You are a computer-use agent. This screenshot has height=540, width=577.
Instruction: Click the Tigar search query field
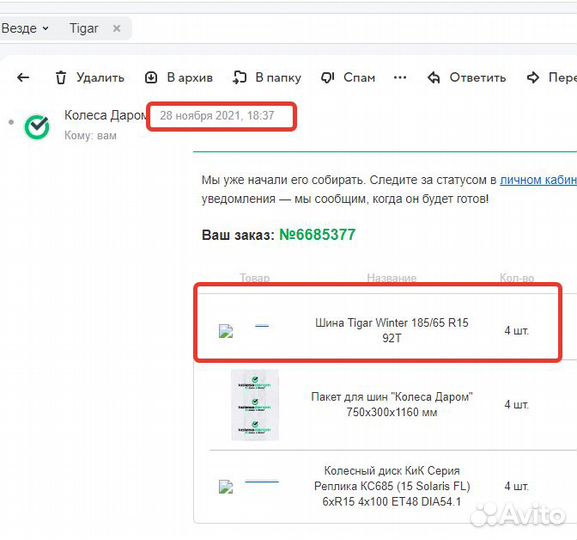tap(84, 28)
